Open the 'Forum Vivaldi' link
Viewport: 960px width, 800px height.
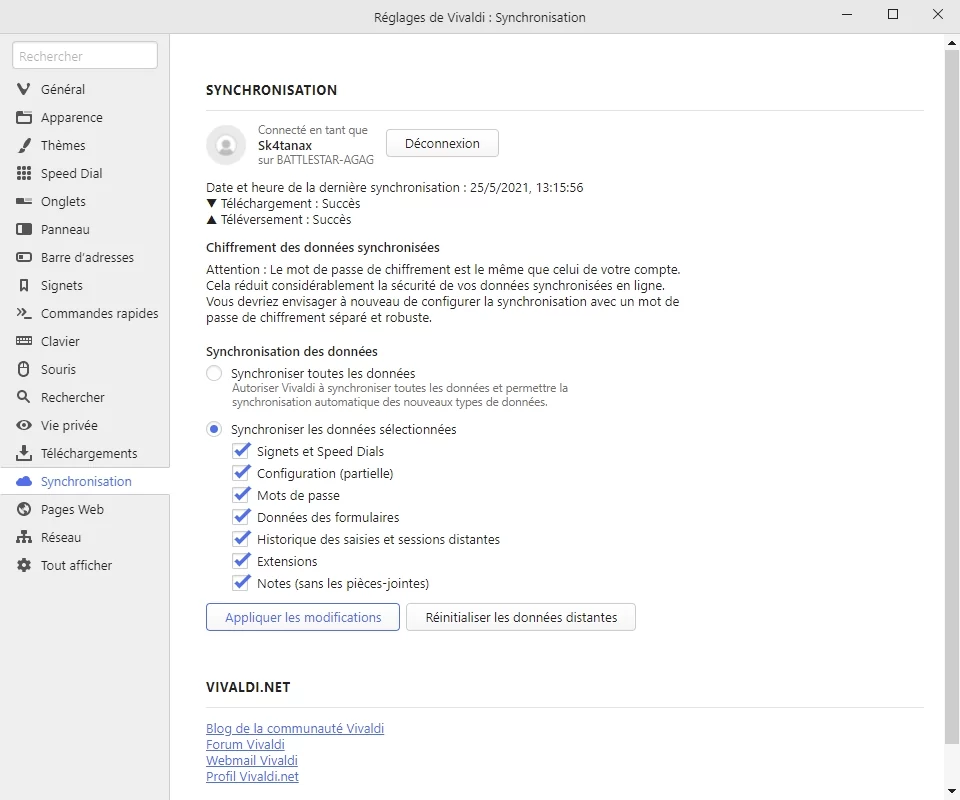[x=246, y=744]
